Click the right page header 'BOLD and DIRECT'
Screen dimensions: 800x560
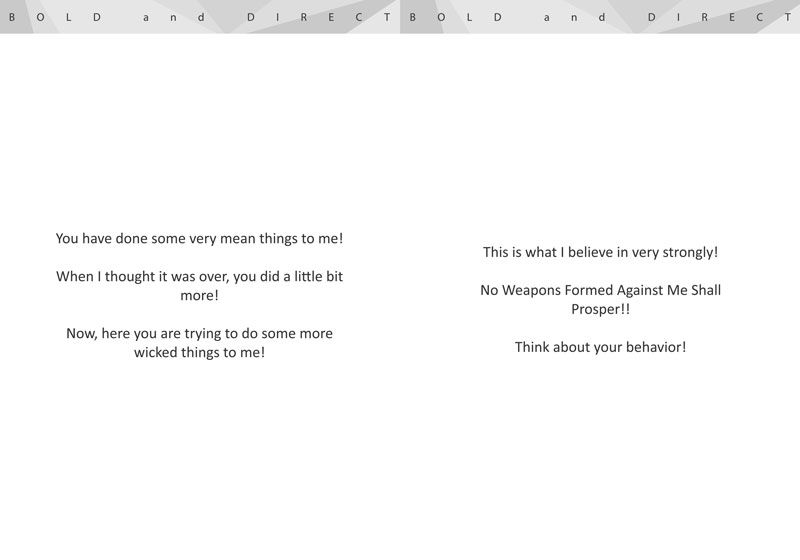tap(600, 17)
